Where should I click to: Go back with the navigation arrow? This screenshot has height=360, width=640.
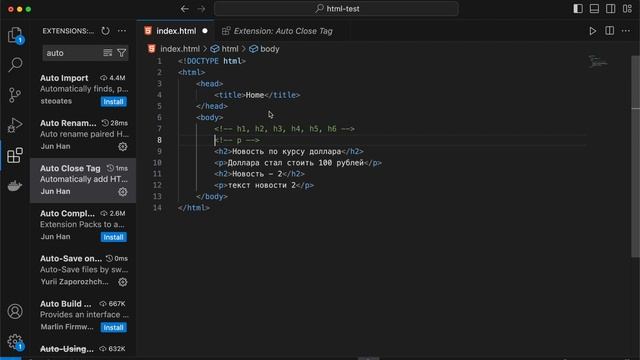pos(184,9)
